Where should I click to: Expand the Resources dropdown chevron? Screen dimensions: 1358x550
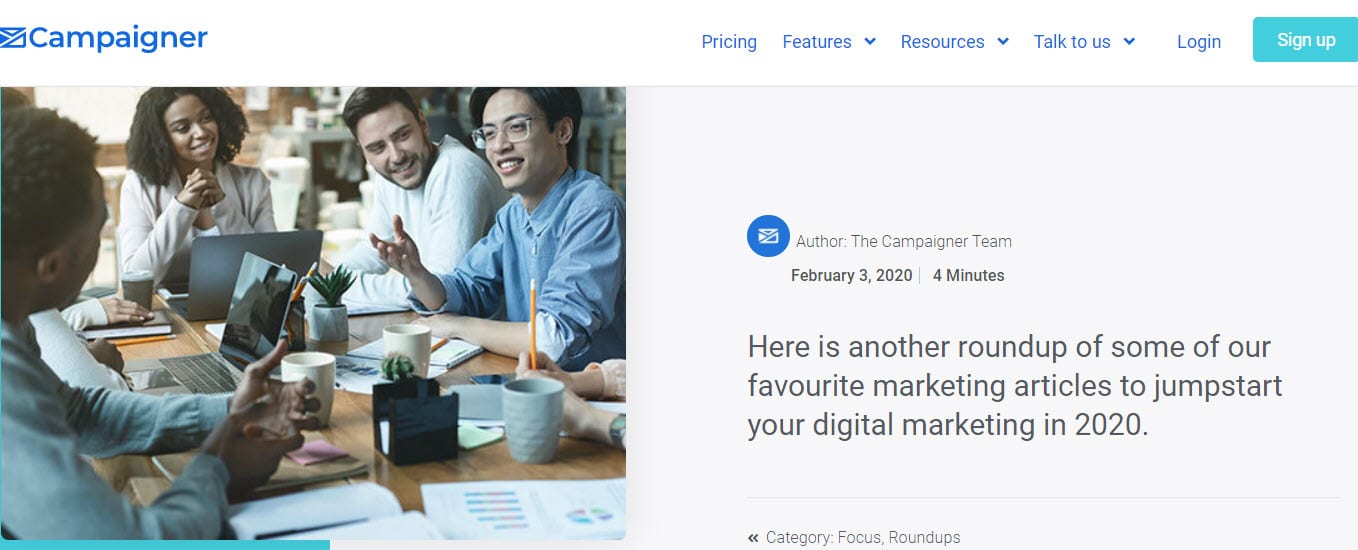click(1003, 42)
